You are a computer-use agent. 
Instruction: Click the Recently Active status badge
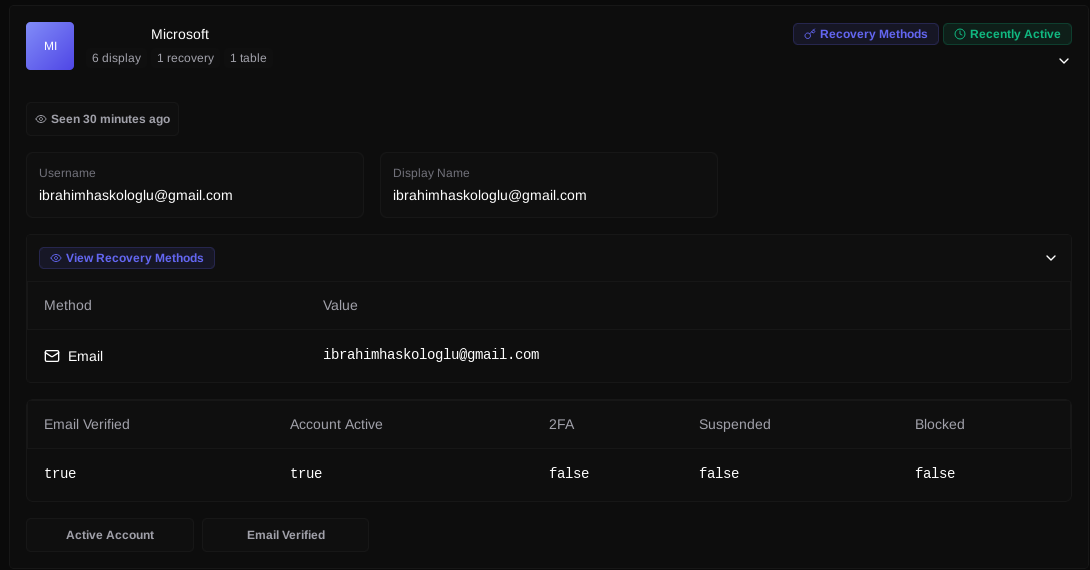(1007, 34)
